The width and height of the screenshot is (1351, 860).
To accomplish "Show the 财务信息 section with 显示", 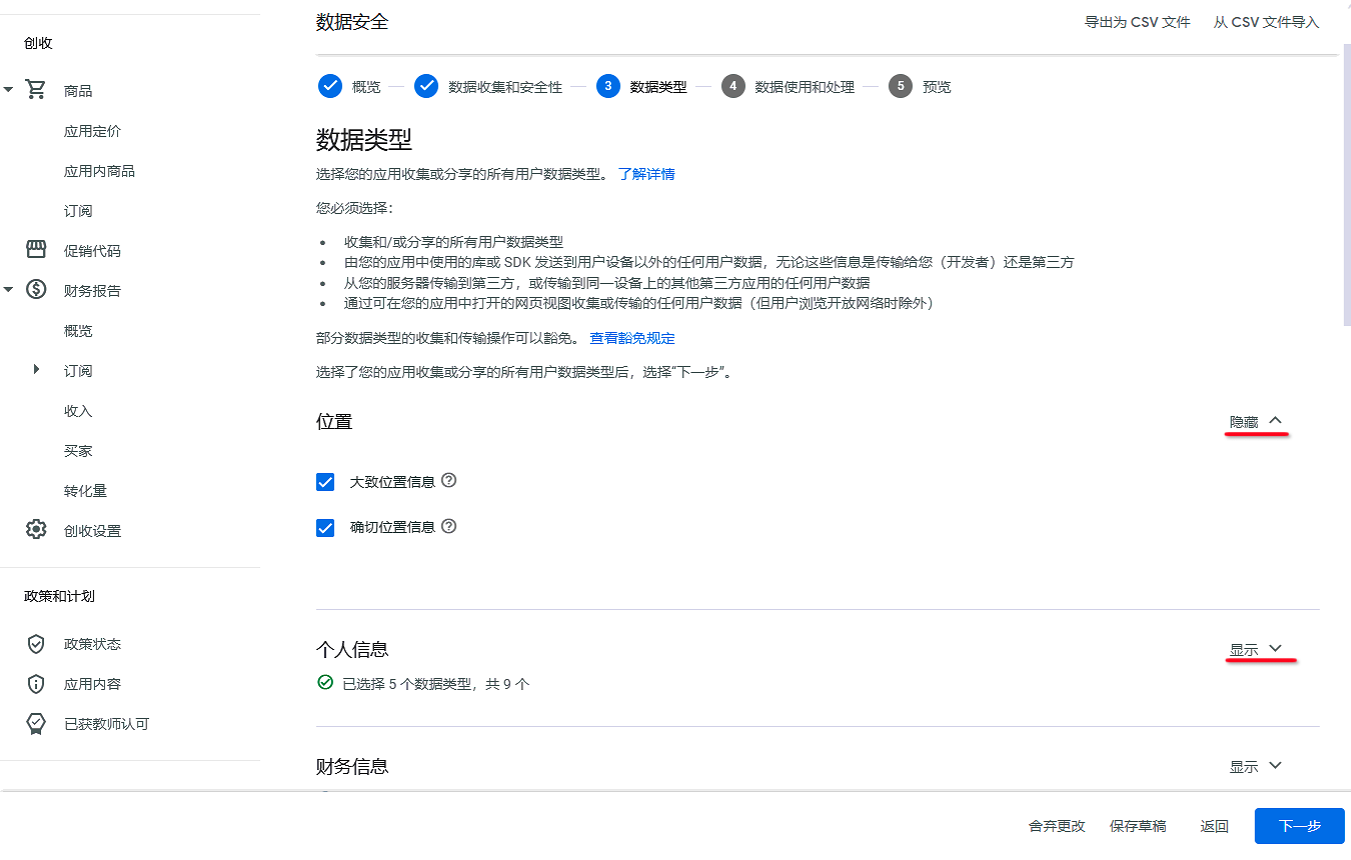I will coord(1256,767).
